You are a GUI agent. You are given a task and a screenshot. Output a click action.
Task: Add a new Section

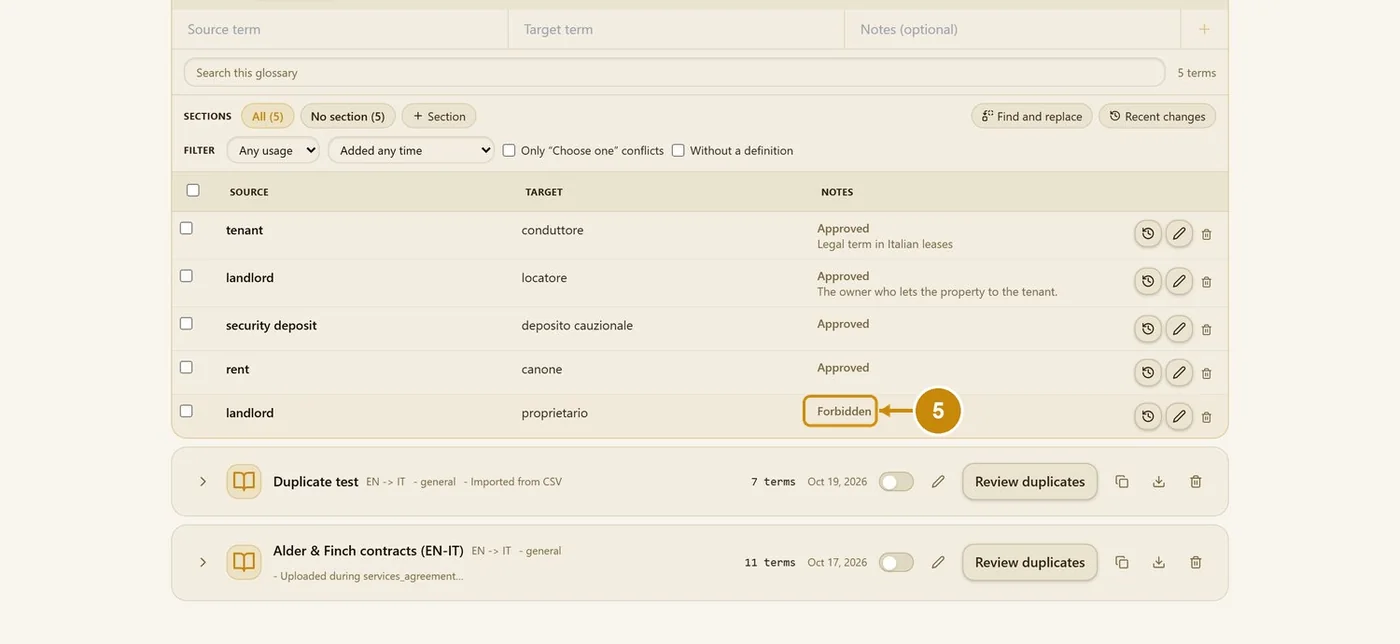point(439,116)
